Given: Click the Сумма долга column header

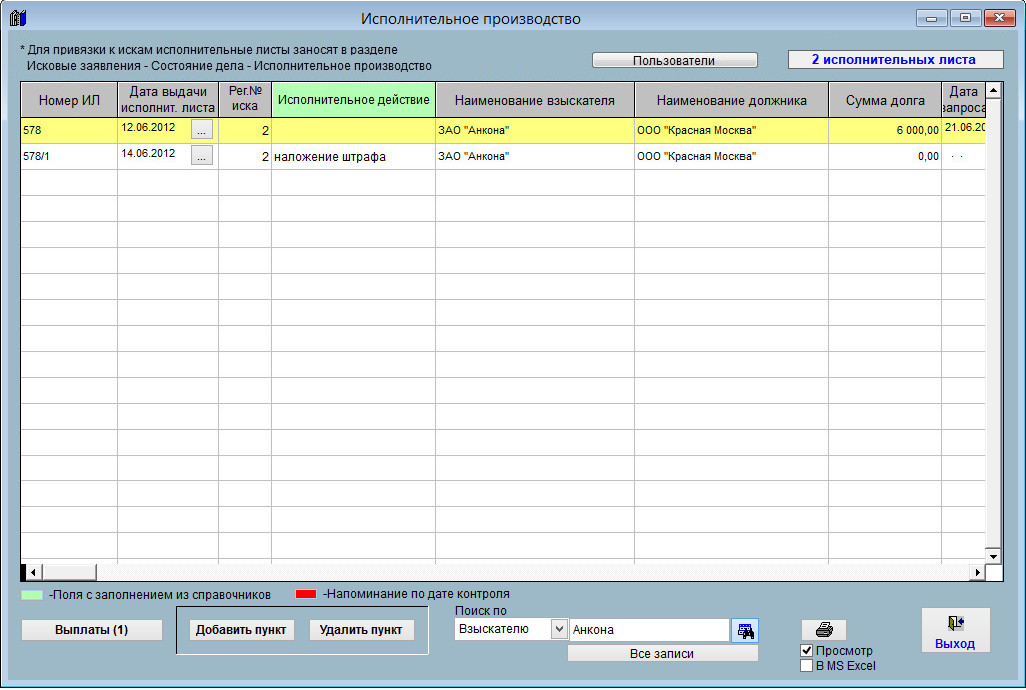Looking at the screenshot, I should click(x=885, y=100).
